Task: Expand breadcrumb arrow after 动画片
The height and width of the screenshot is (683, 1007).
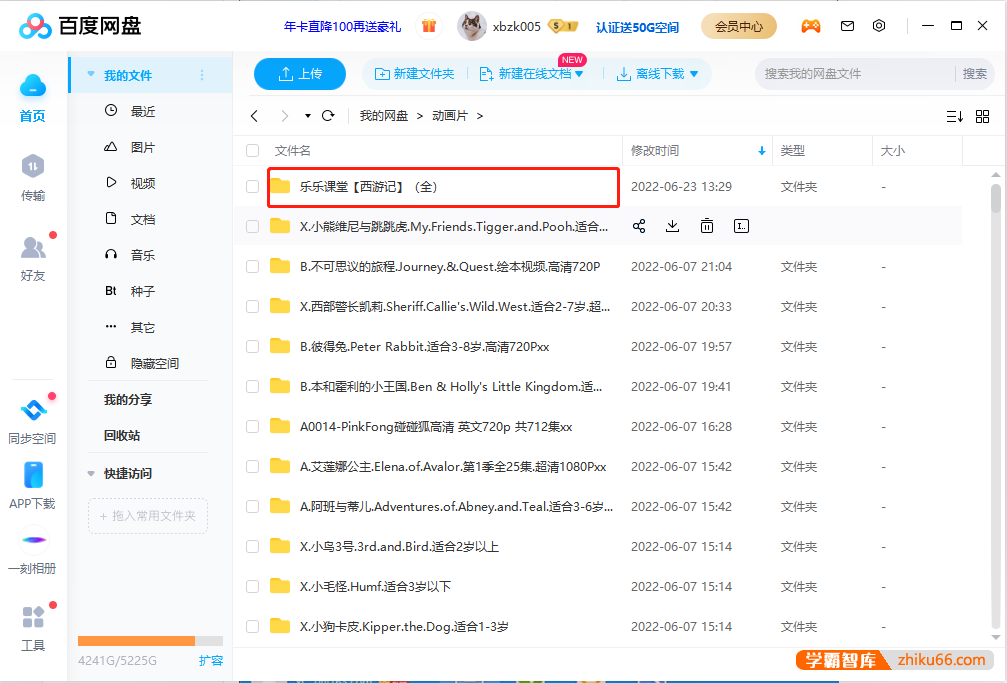Action: 479,116
